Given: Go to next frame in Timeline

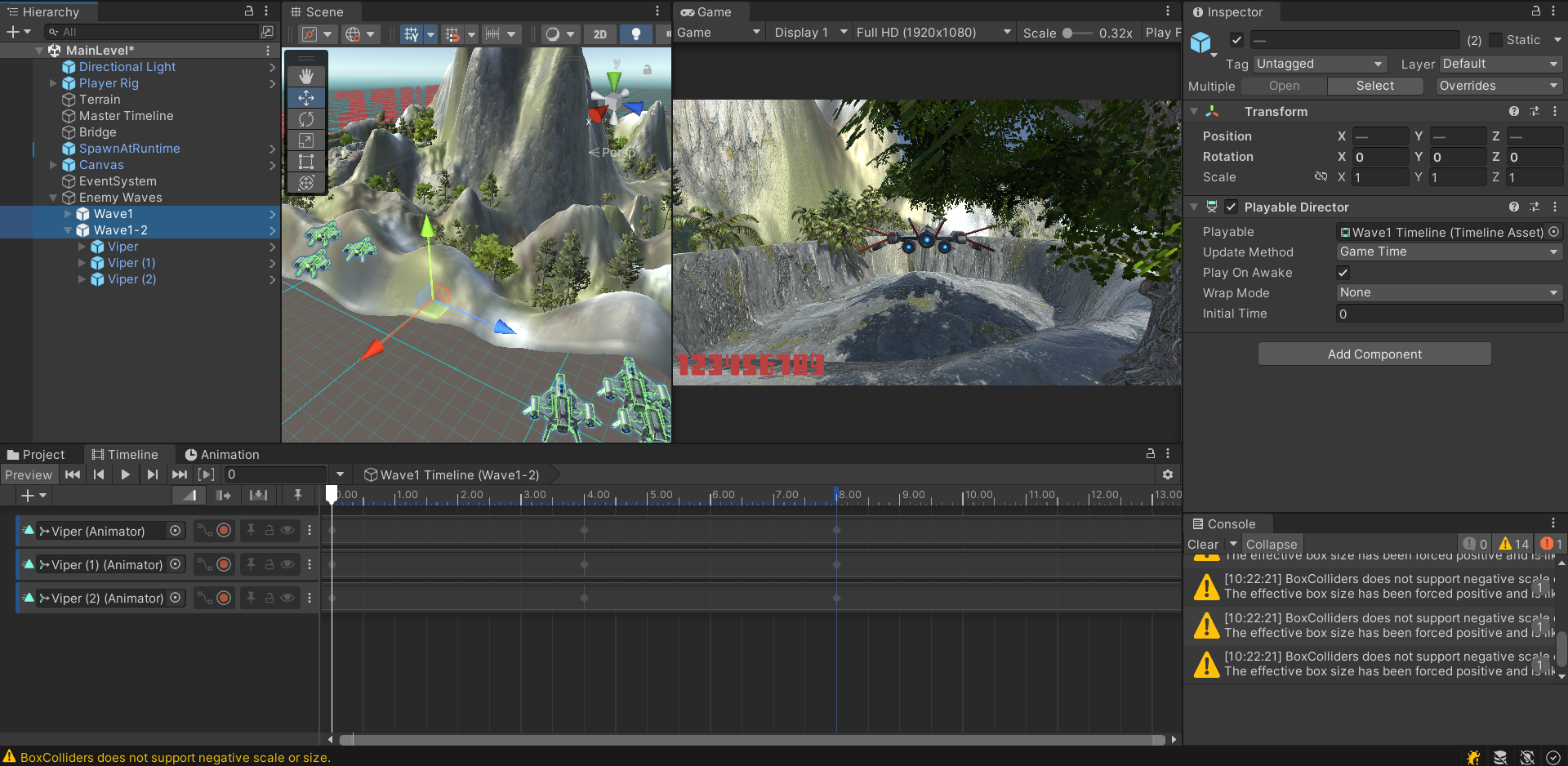Looking at the screenshot, I should (152, 474).
